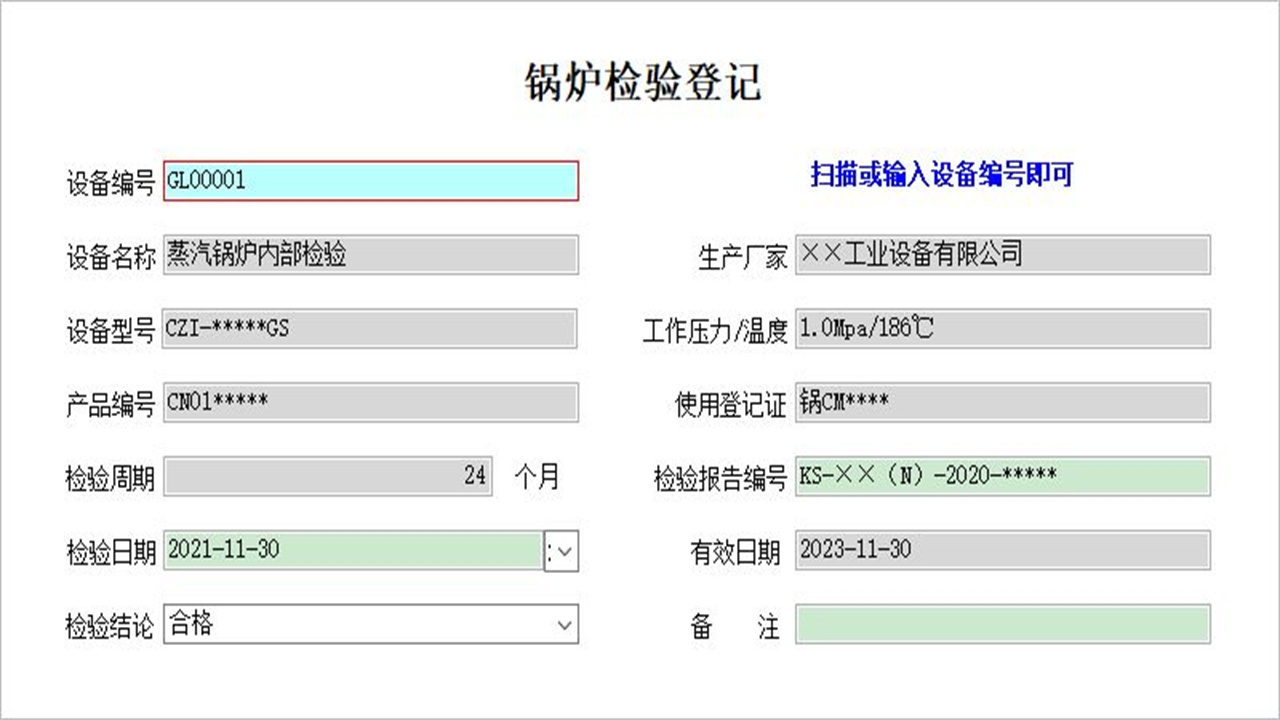Image resolution: width=1280 pixels, height=720 pixels.
Task: Open the inspection conclusion combo box showing 合格
Action: point(370,624)
